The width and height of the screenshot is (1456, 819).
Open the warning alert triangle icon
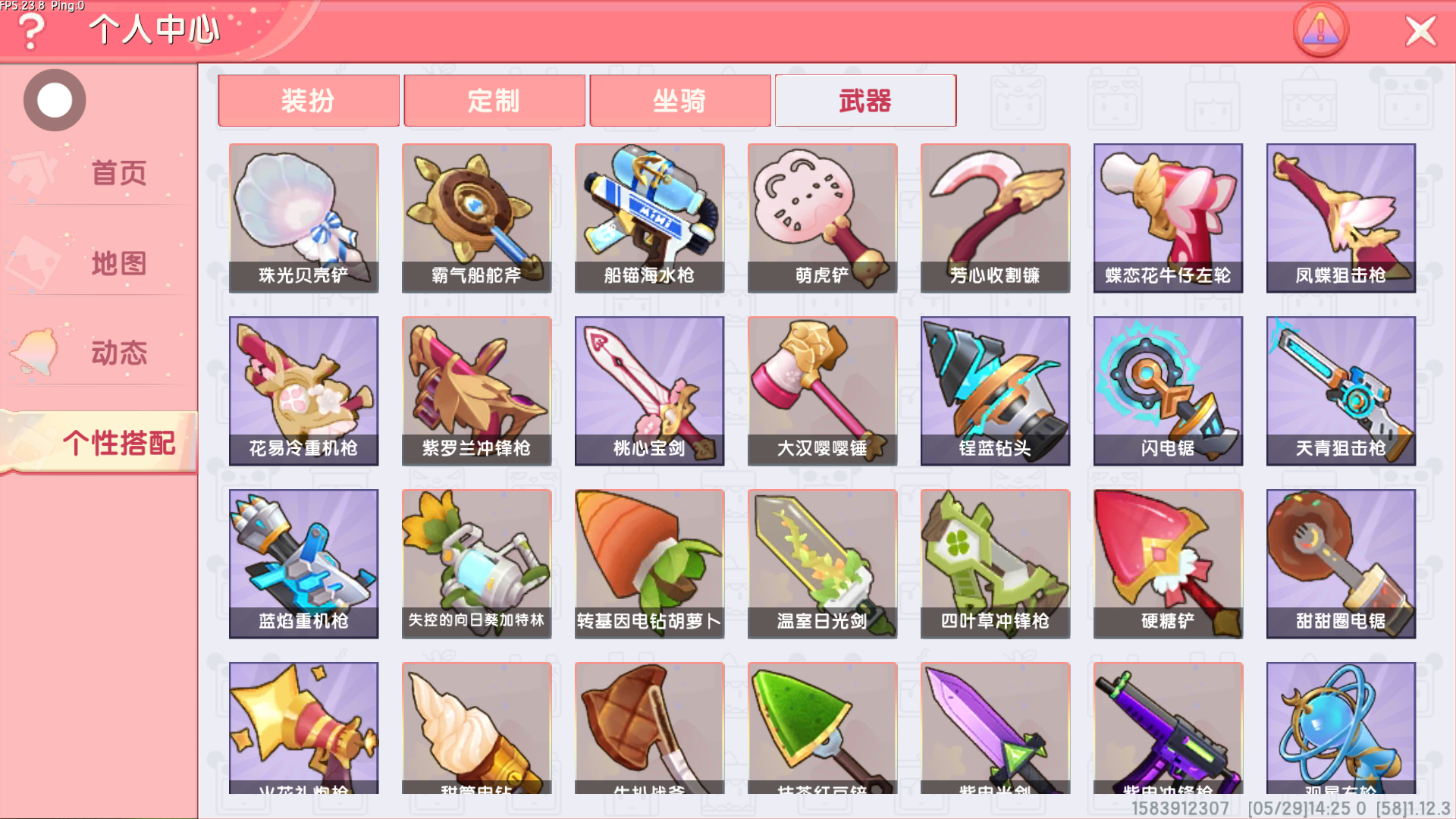(1320, 30)
